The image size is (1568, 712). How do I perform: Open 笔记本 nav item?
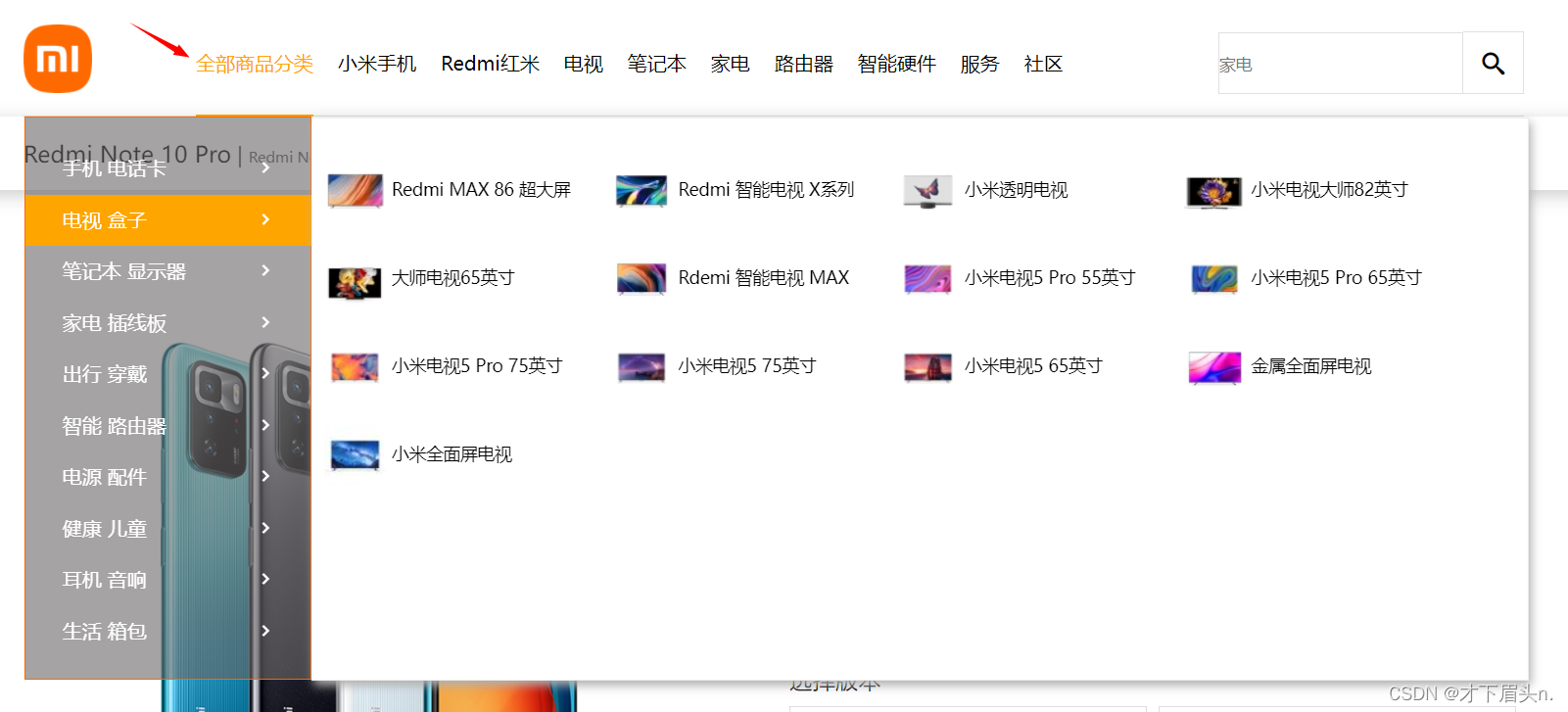click(656, 64)
